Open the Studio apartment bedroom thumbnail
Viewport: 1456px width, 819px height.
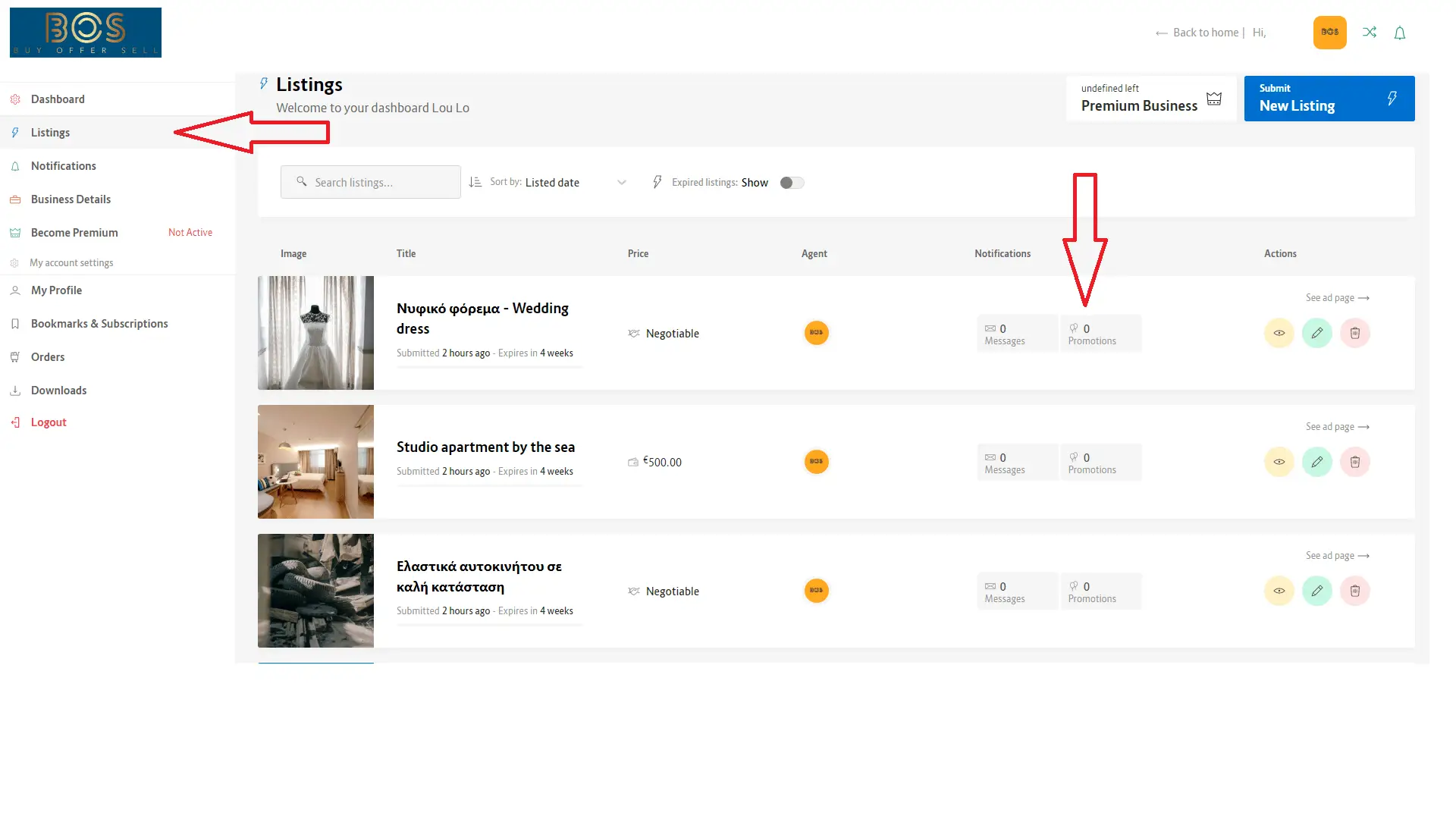[x=315, y=462]
